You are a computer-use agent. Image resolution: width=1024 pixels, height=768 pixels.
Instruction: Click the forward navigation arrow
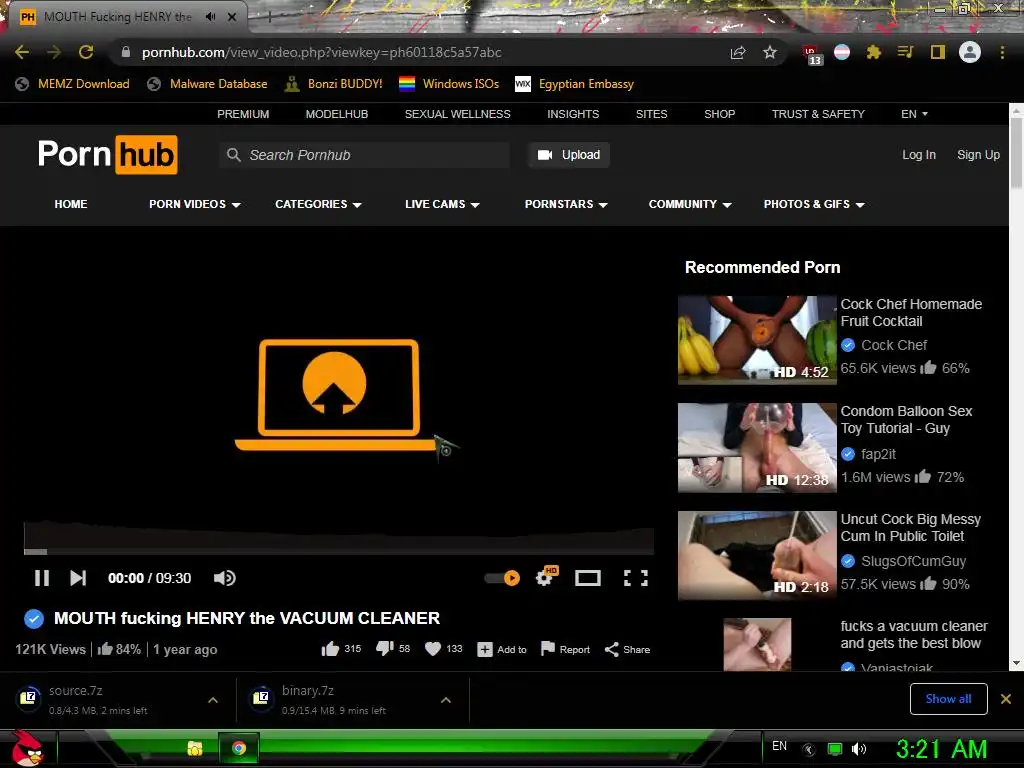pyautogui.click(x=54, y=52)
